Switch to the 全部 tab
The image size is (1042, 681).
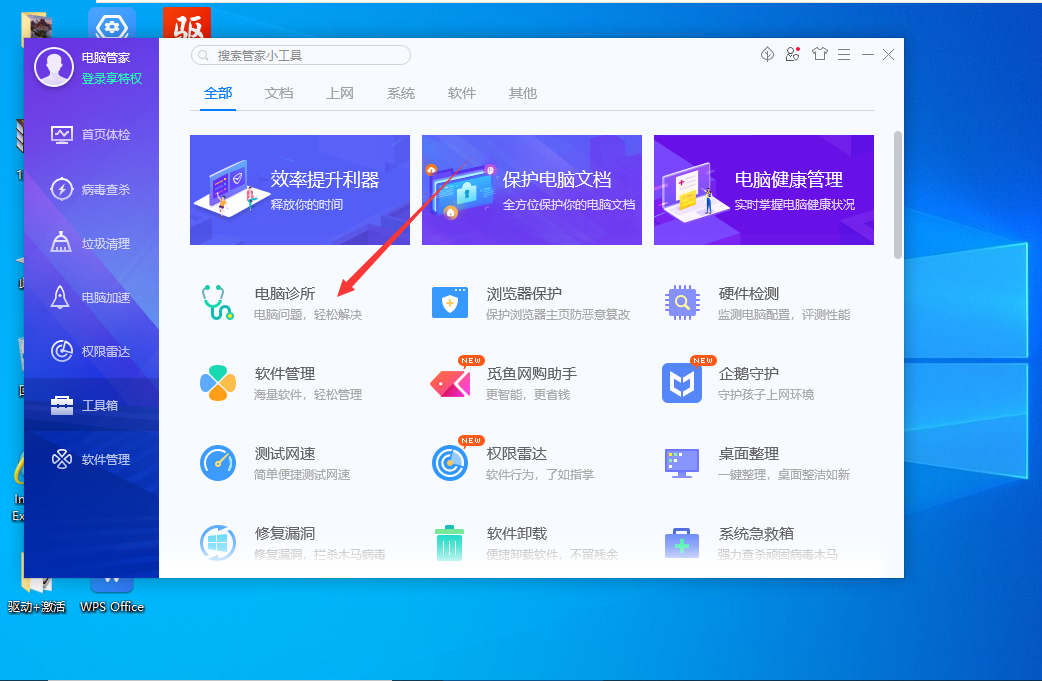coord(218,93)
